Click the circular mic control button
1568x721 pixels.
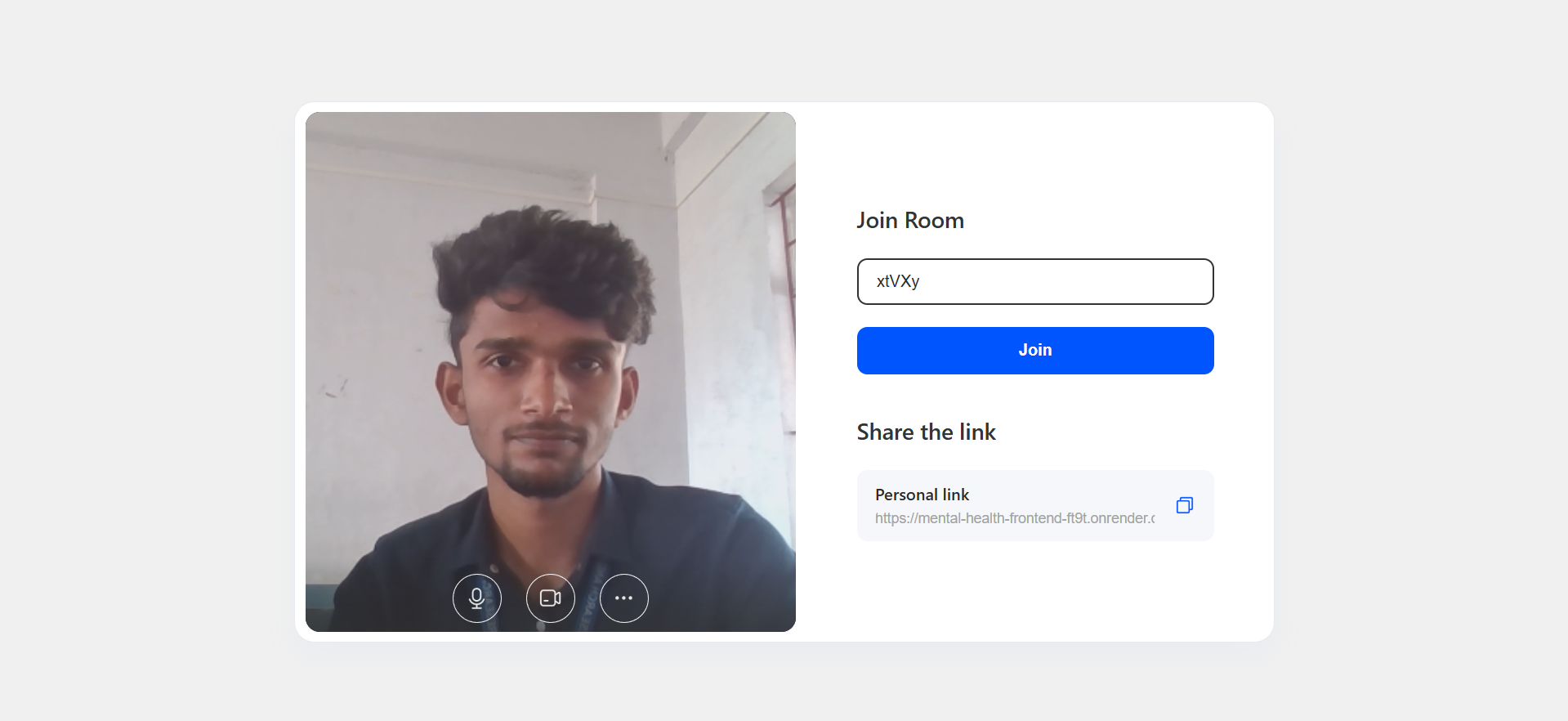[477, 598]
